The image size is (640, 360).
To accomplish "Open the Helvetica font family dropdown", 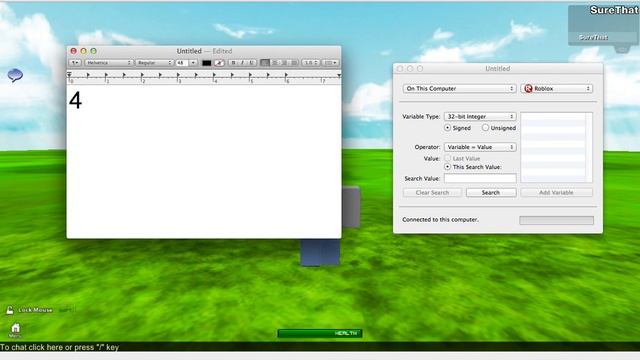I will point(109,63).
